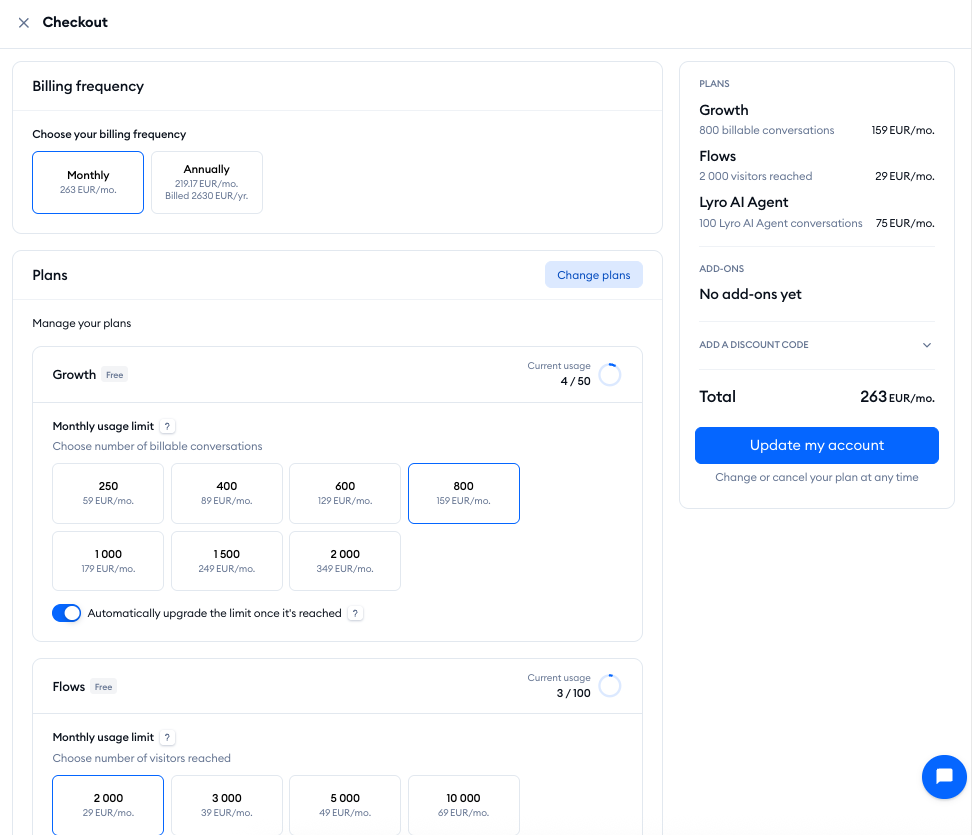The image size is (972, 835).
Task: Select the 1 000 conversations tier
Action: pos(108,561)
